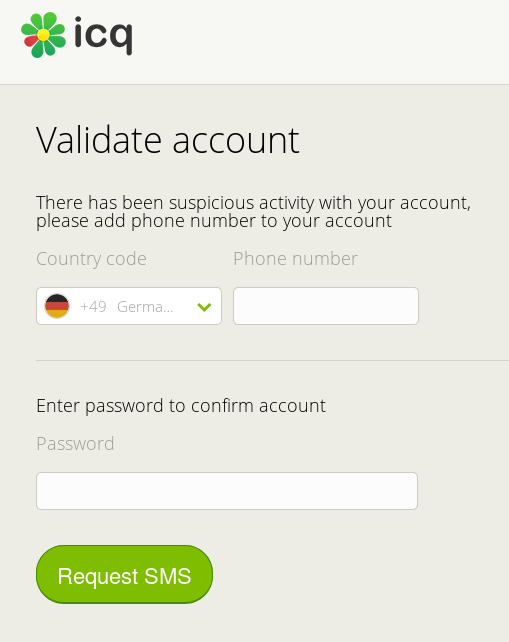This screenshot has height=642, width=509.
Task: Click the truncated Germa... country name
Action: point(145,306)
